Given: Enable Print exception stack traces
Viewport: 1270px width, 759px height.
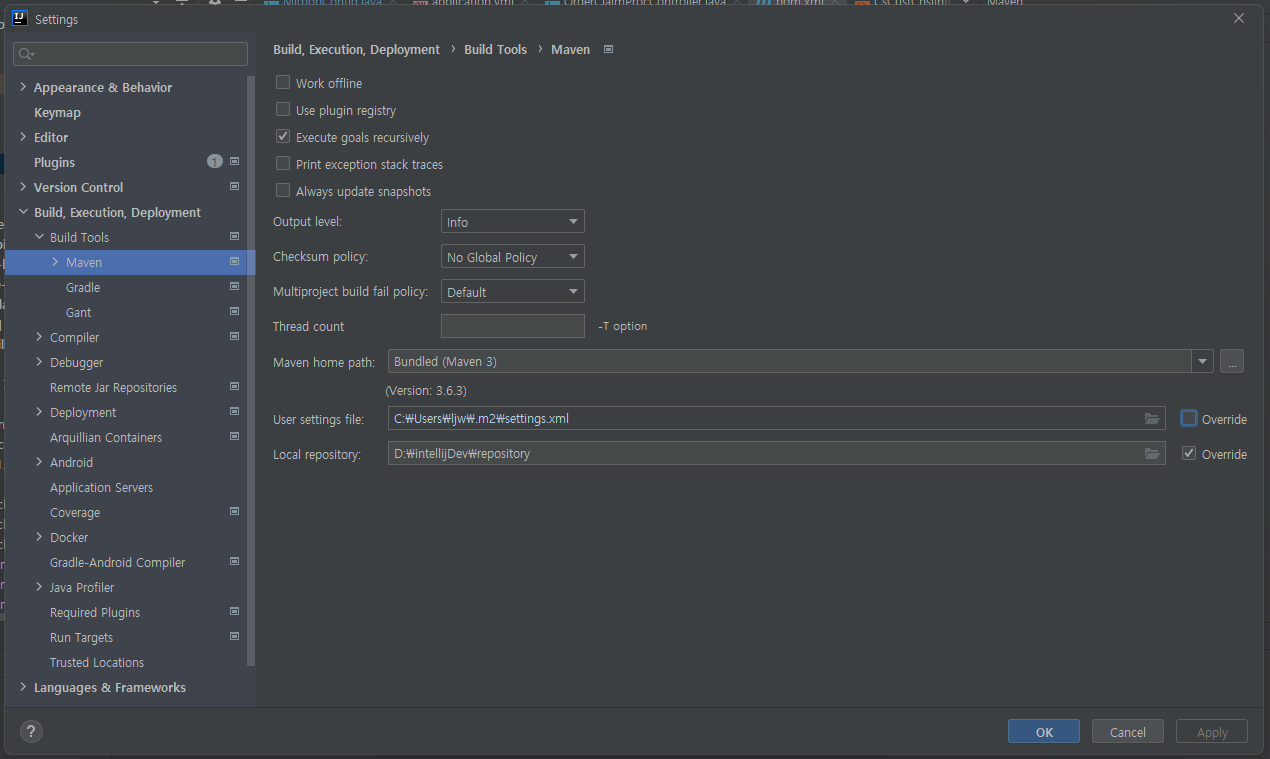Looking at the screenshot, I should [x=283, y=164].
